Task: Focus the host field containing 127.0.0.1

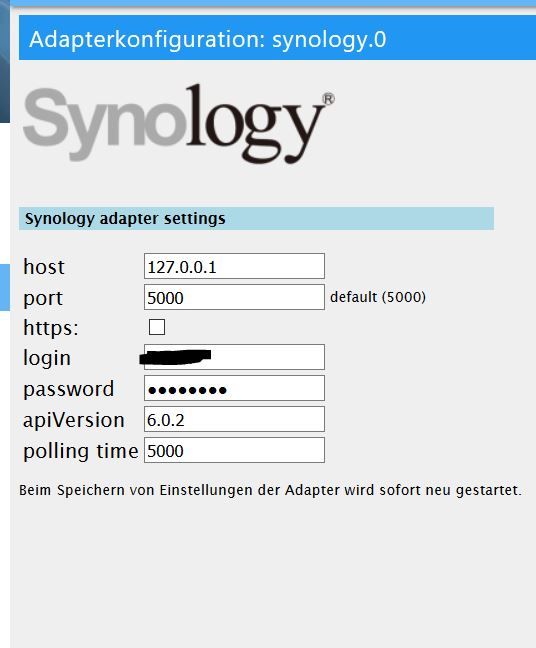Action: pyautogui.click(x=234, y=267)
